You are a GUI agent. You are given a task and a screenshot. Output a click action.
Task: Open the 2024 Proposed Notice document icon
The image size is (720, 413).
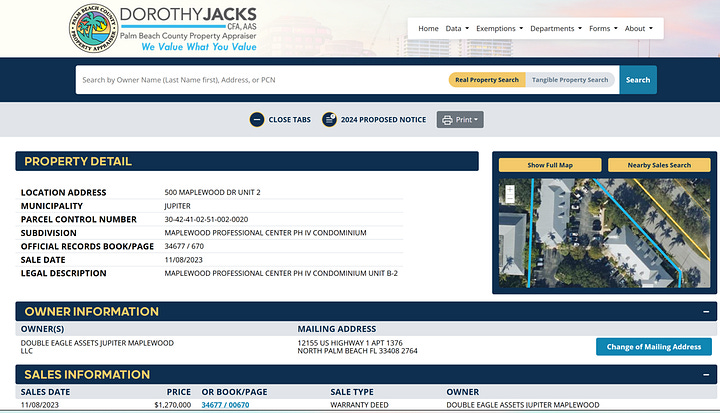(x=329, y=120)
